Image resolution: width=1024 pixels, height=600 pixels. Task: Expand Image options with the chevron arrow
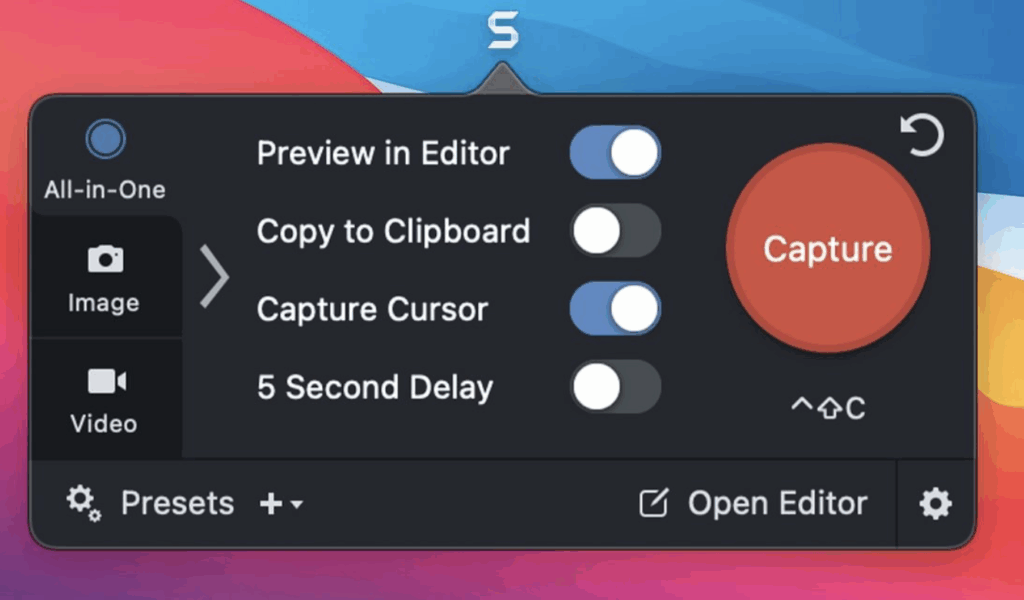pyautogui.click(x=214, y=276)
